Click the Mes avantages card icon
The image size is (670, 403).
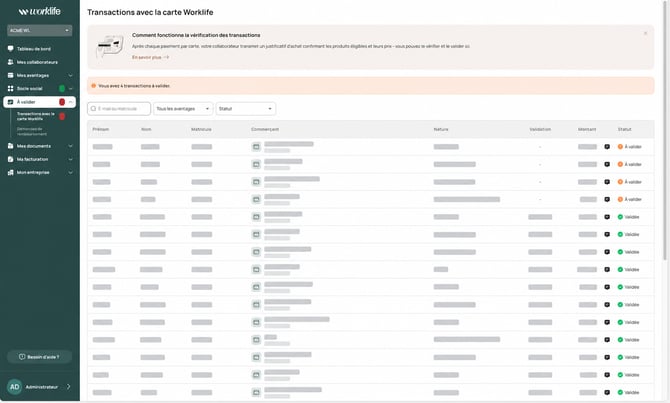pos(11,75)
